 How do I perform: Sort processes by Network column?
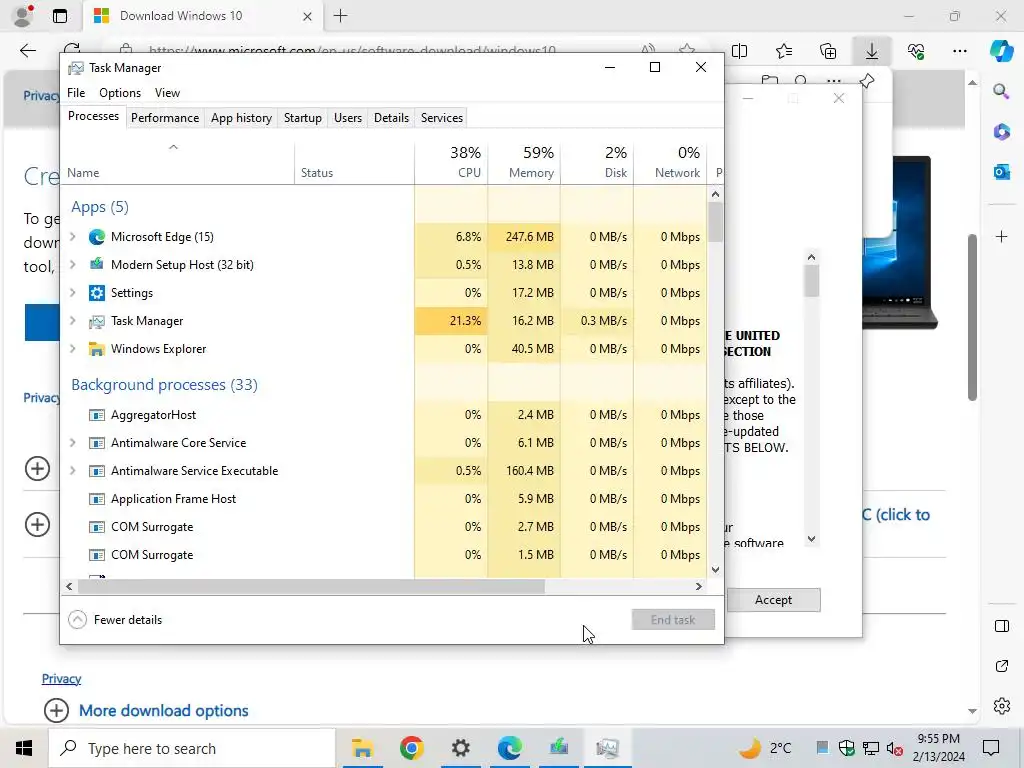670,162
